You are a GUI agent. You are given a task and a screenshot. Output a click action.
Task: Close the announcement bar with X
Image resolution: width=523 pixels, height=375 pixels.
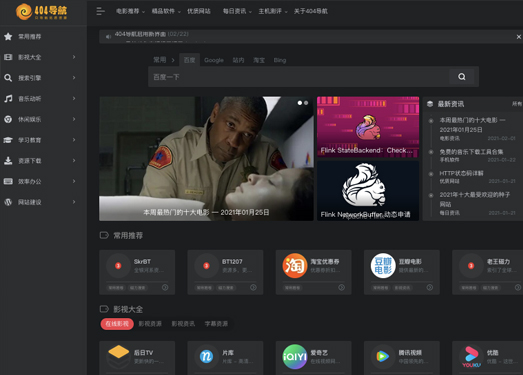(519, 37)
